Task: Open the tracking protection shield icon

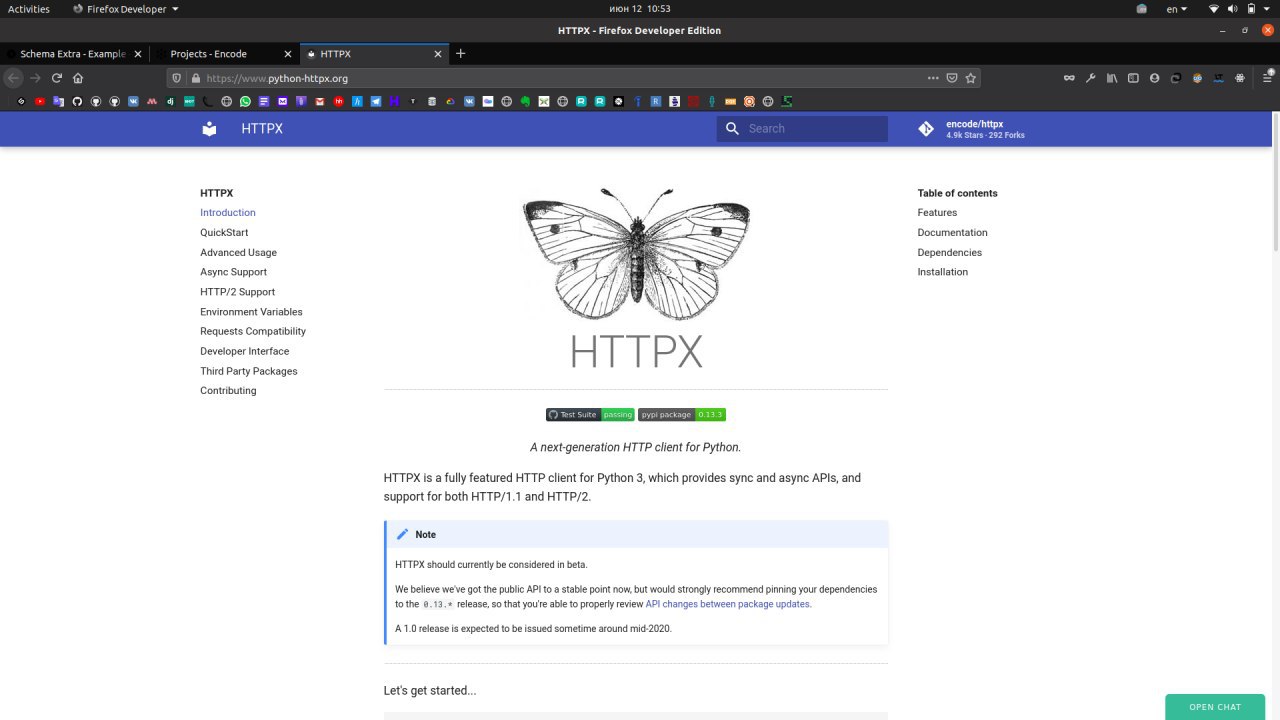Action: pos(177,77)
